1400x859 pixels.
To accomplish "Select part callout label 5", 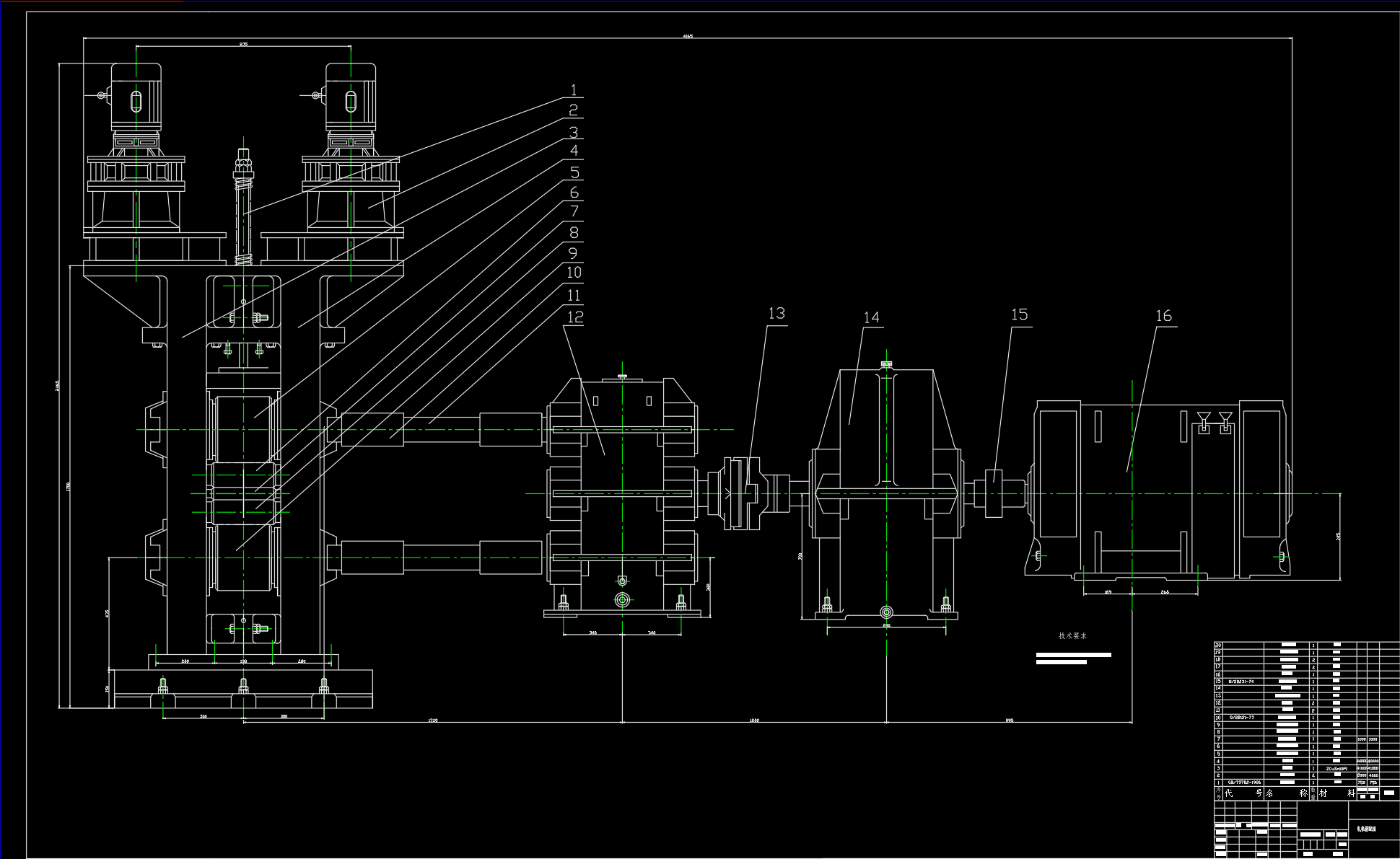I will [x=574, y=172].
